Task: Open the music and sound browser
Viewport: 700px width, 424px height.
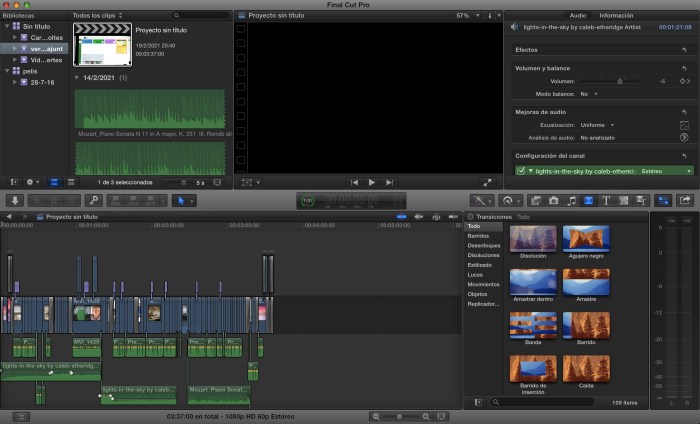Action: pyautogui.click(x=571, y=200)
